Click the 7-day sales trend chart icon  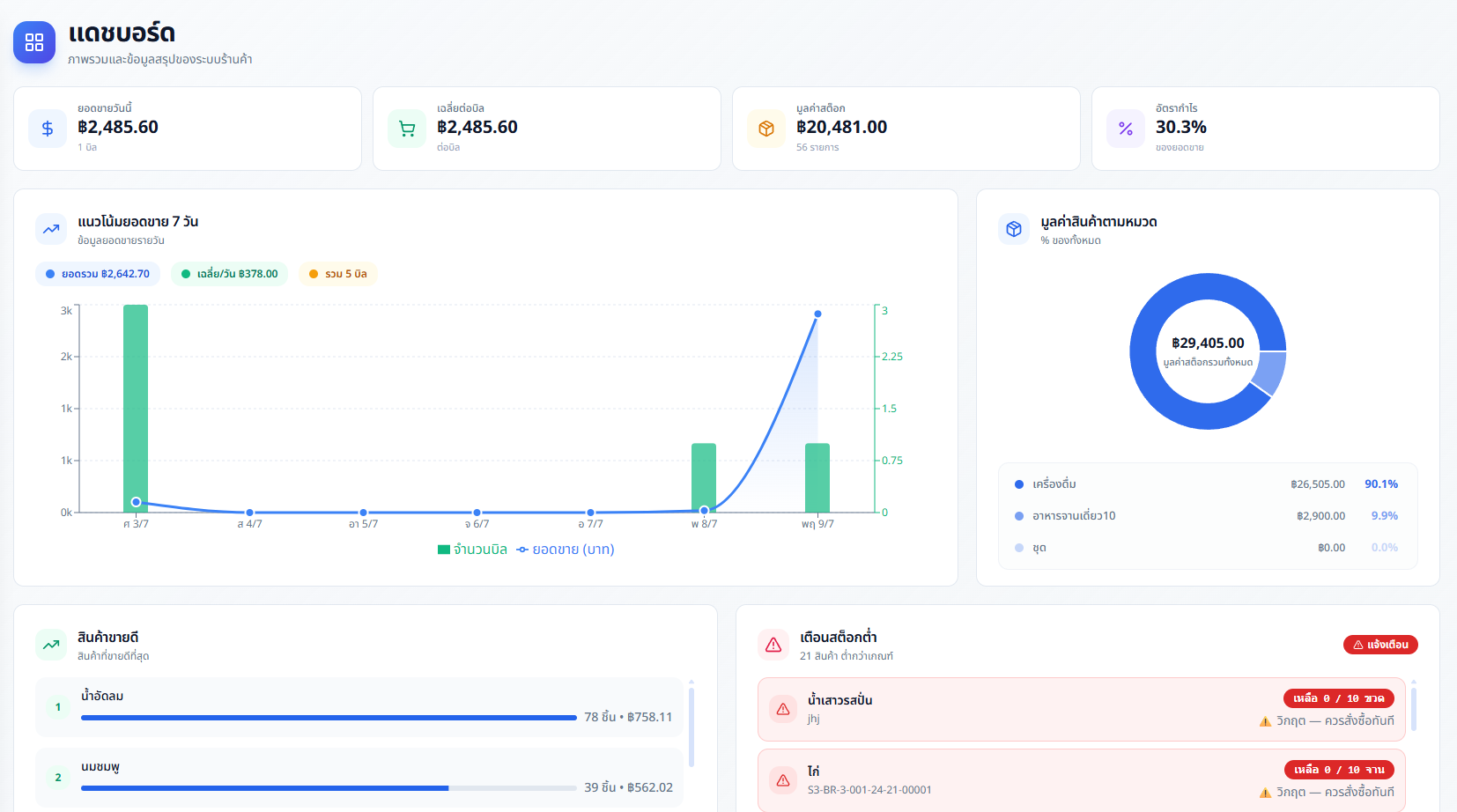(51, 229)
